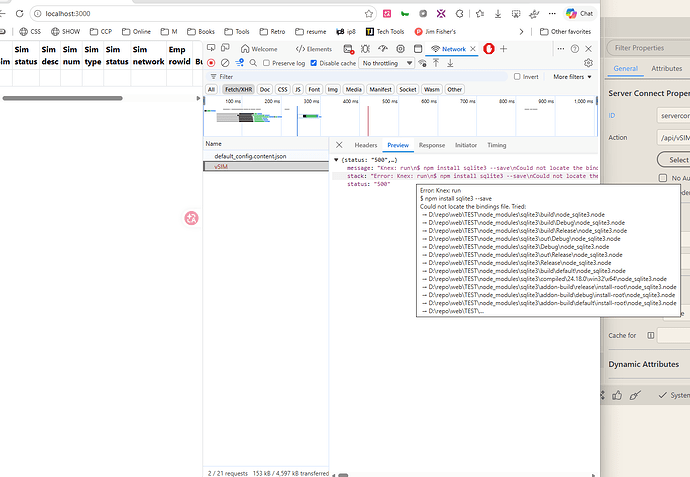Click the favorite star in the address bar
The height and width of the screenshot is (477, 690).
[x=369, y=14]
